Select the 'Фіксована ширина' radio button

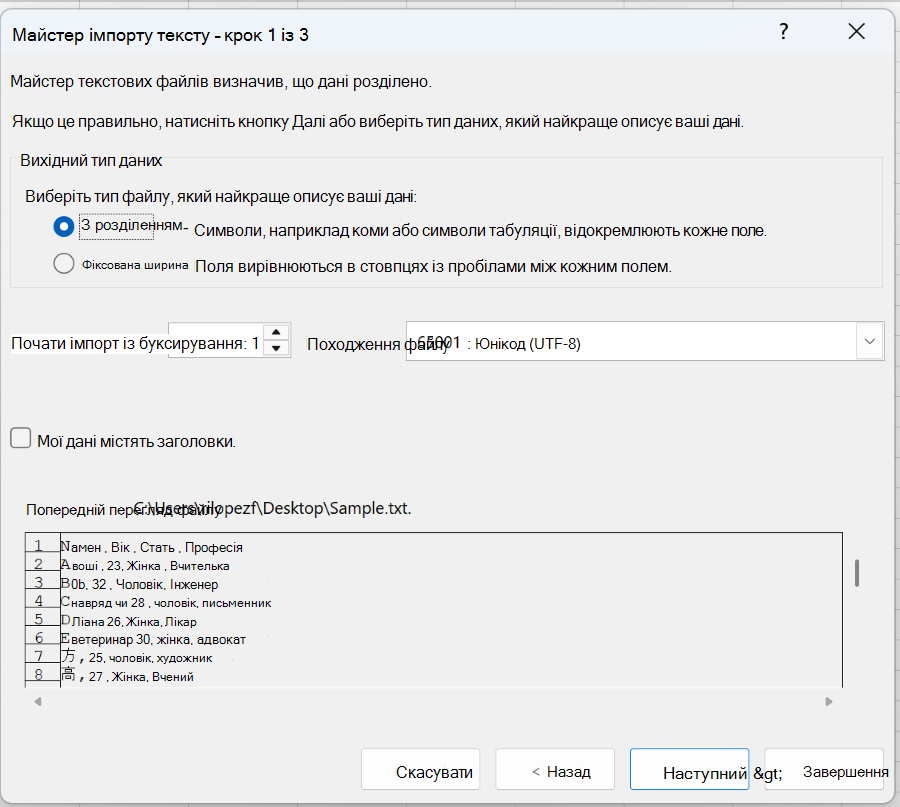(x=64, y=264)
